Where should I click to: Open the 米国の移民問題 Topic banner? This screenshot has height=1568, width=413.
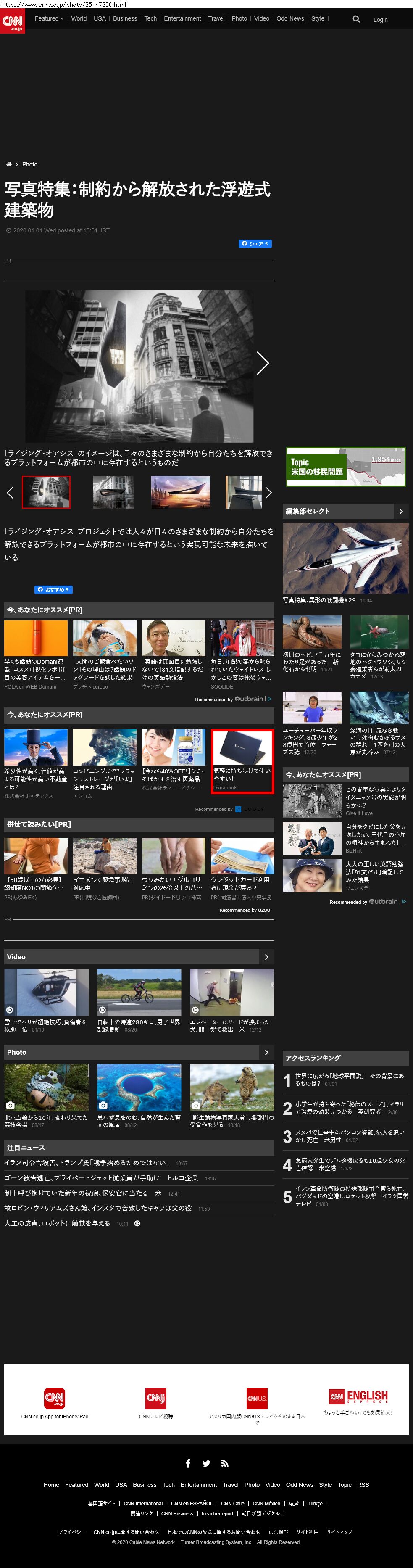pyautogui.click(x=345, y=467)
